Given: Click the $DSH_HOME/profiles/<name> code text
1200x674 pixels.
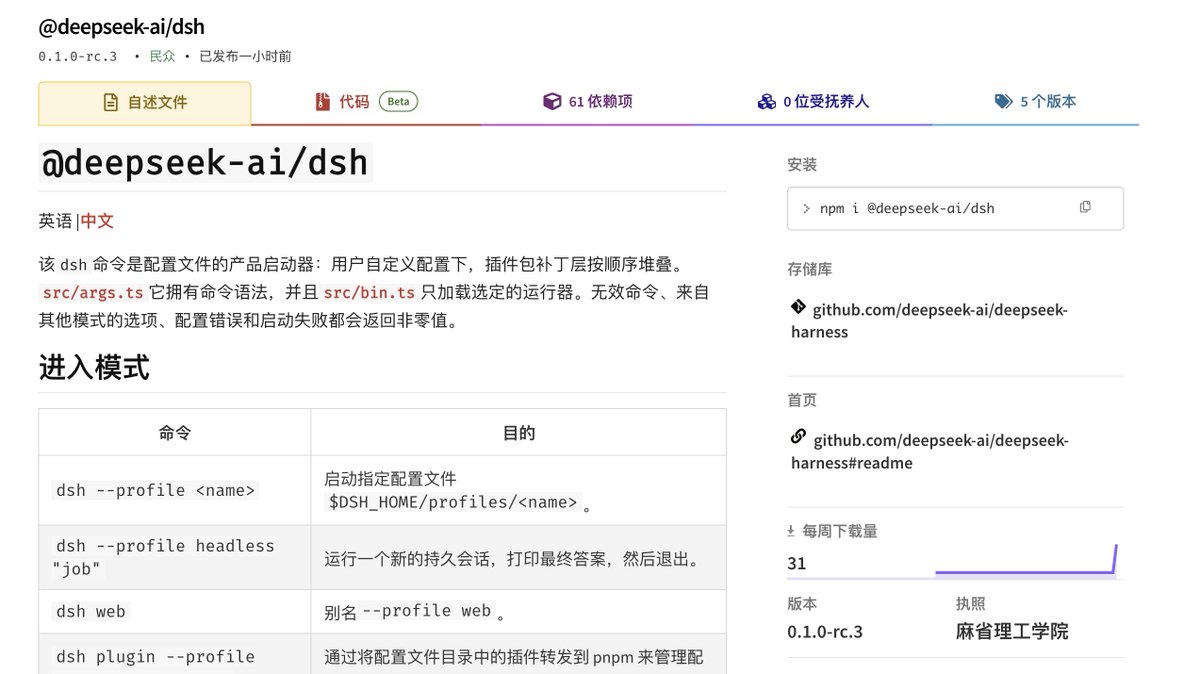Looking at the screenshot, I should tap(453, 502).
